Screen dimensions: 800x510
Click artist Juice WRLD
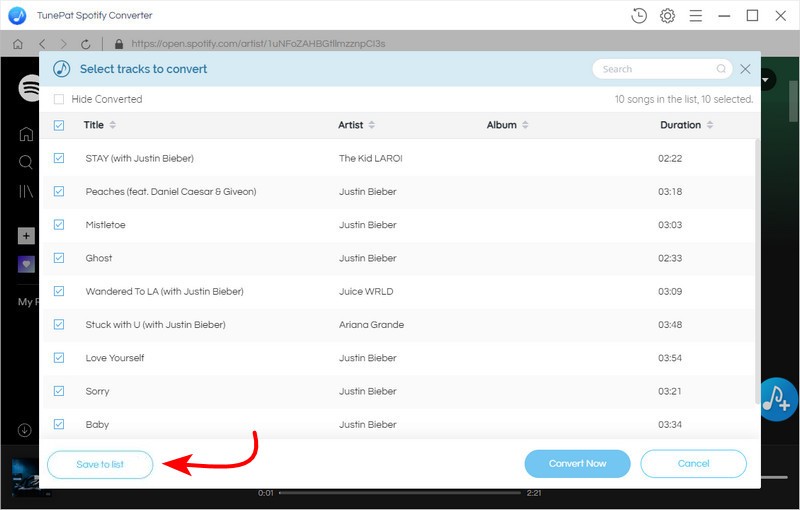[x=366, y=292]
